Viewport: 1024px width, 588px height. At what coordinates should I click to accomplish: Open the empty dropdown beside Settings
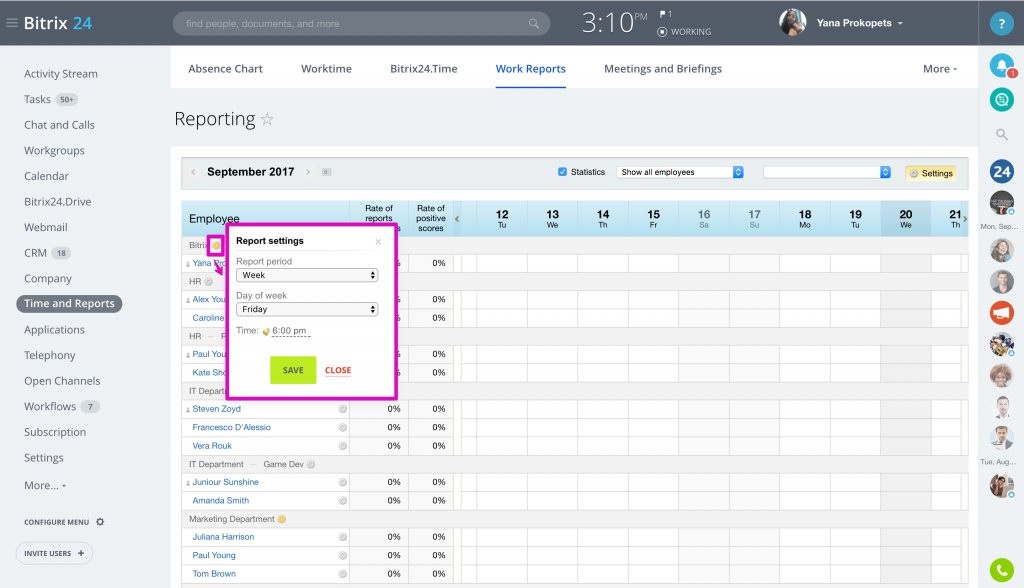click(827, 172)
